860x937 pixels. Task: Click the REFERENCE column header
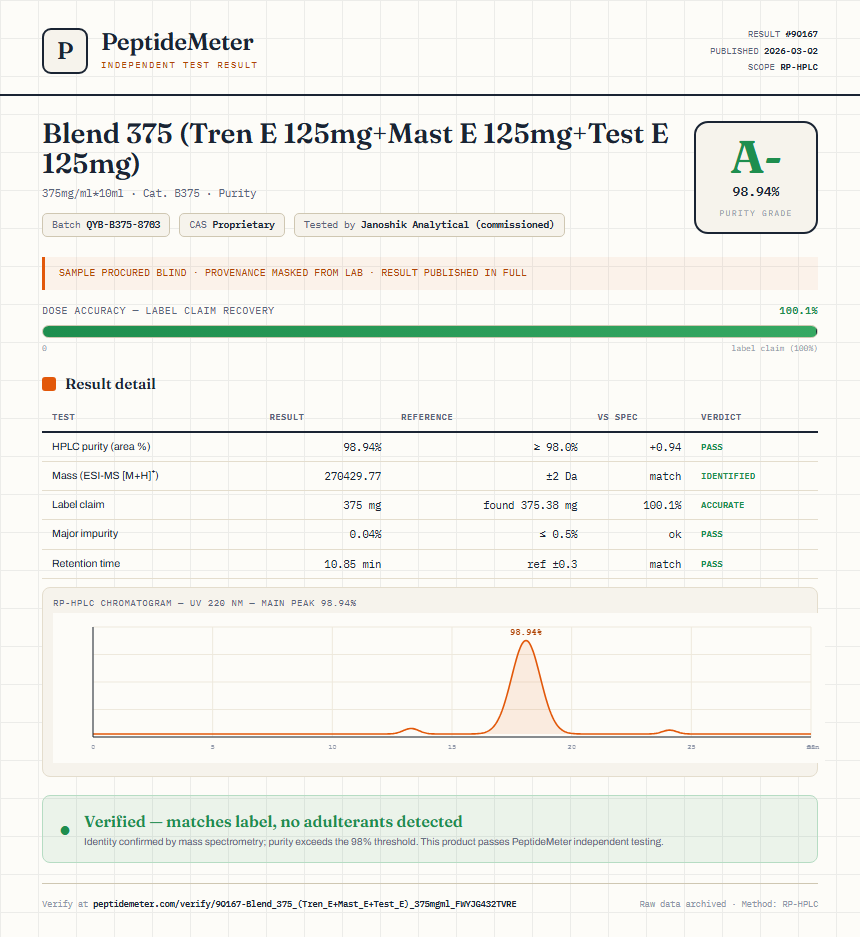point(427,417)
